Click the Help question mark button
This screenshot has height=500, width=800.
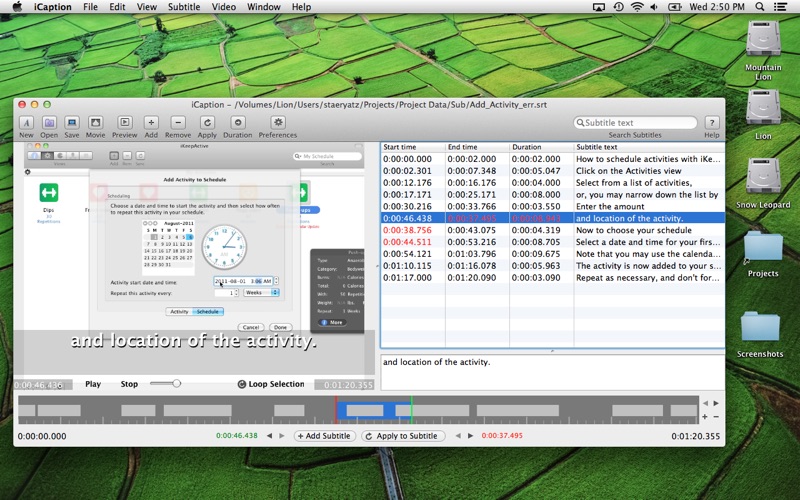pos(712,122)
